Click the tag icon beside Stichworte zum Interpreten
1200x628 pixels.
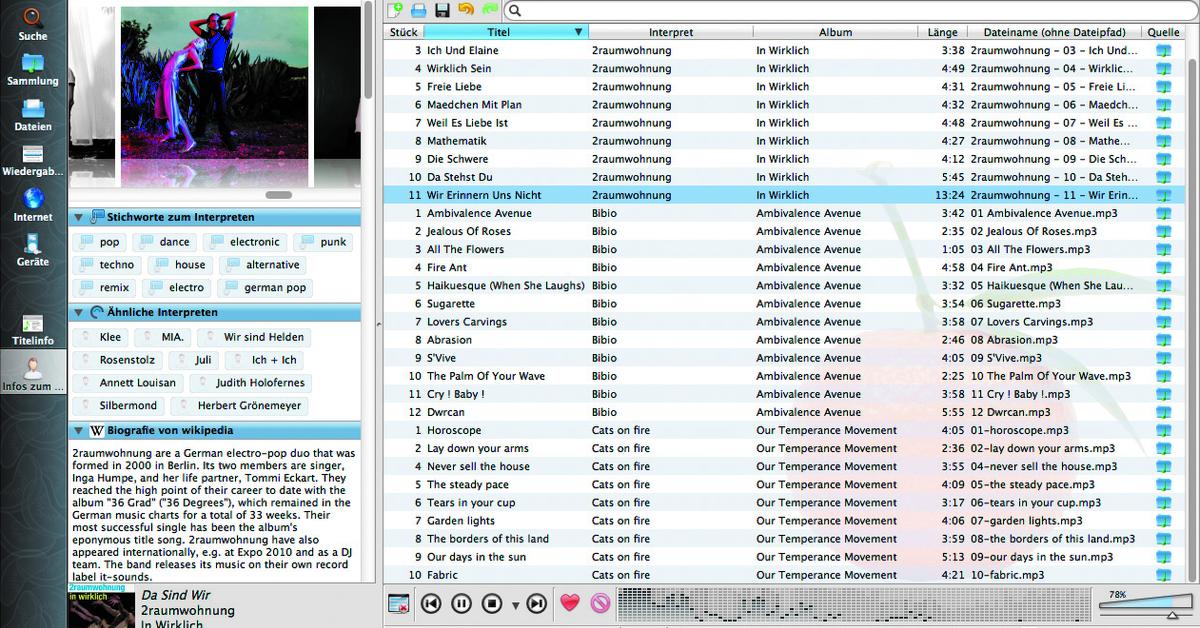click(97, 217)
